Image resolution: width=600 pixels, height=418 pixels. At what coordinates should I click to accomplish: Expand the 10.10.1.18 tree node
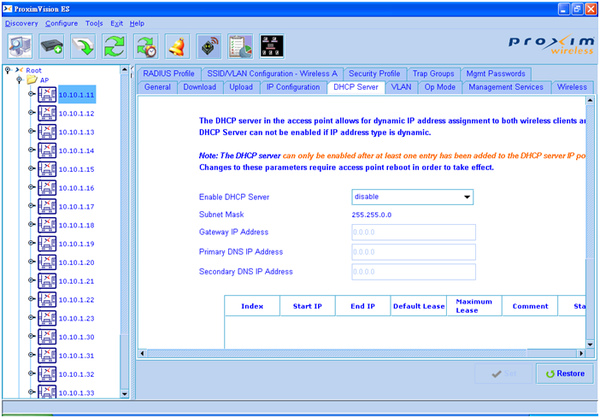coord(31,224)
